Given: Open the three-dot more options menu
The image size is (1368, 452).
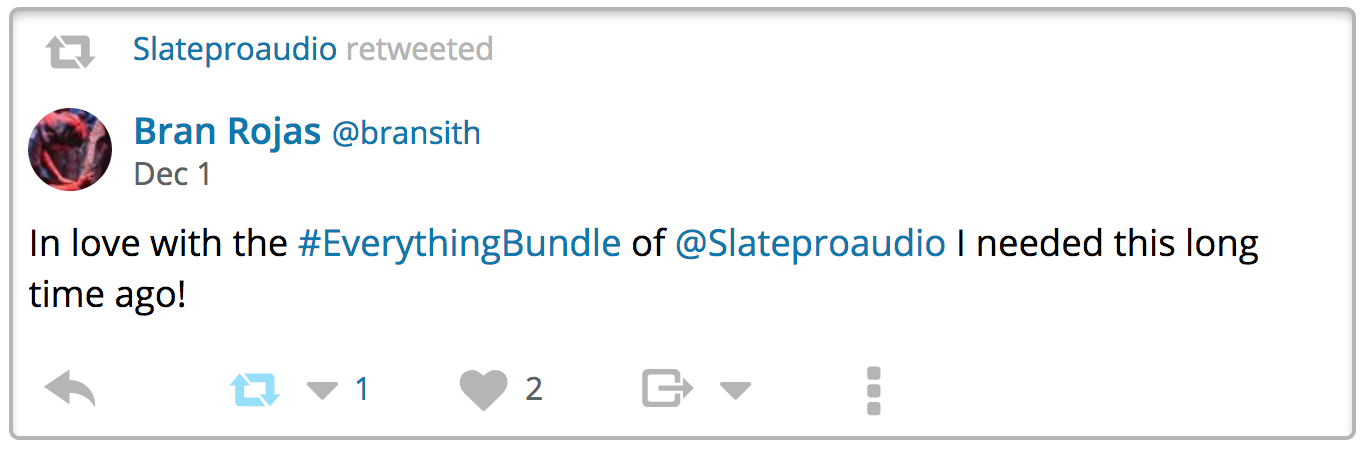Looking at the screenshot, I should [873, 390].
